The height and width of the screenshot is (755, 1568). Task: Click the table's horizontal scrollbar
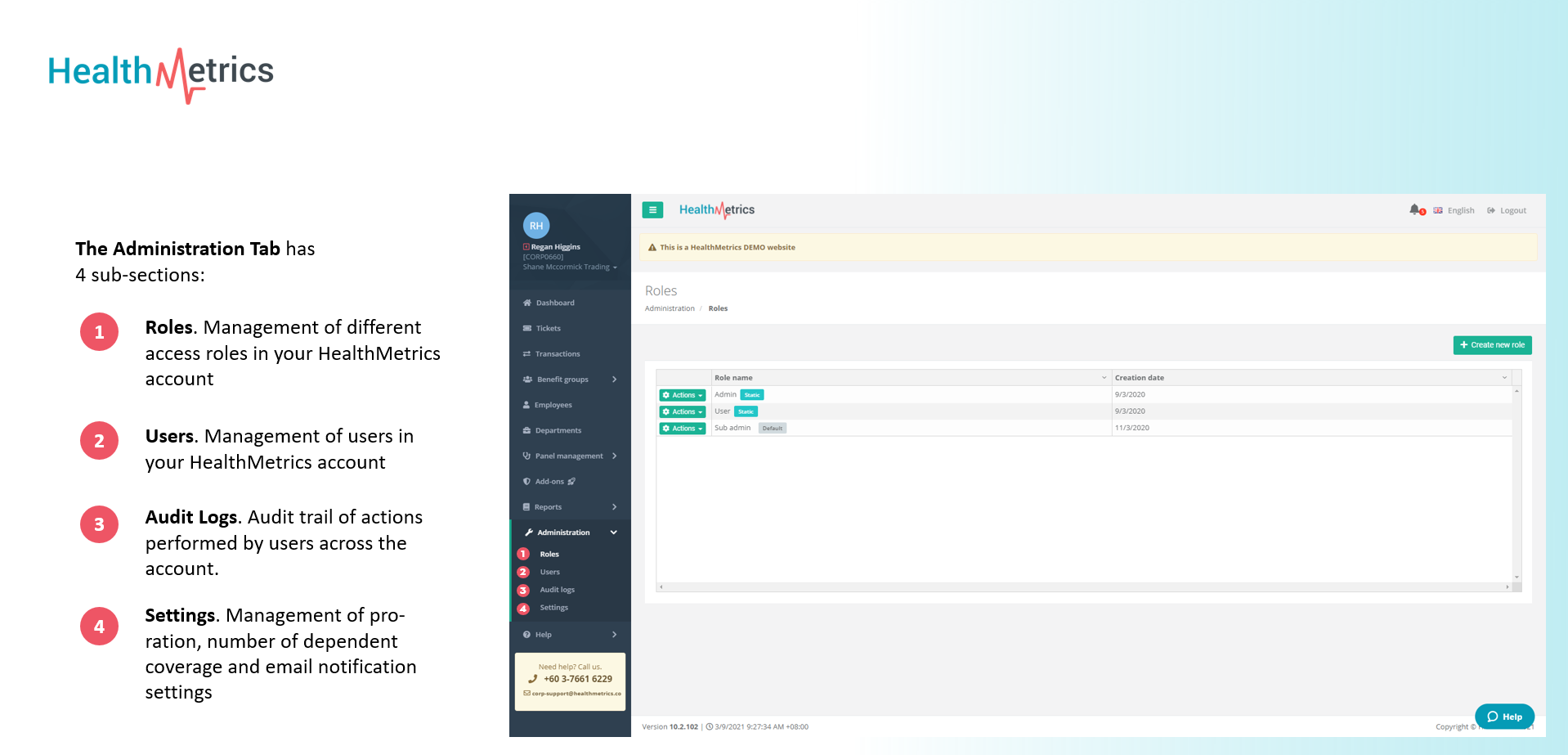pyautogui.click(x=1083, y=587)
